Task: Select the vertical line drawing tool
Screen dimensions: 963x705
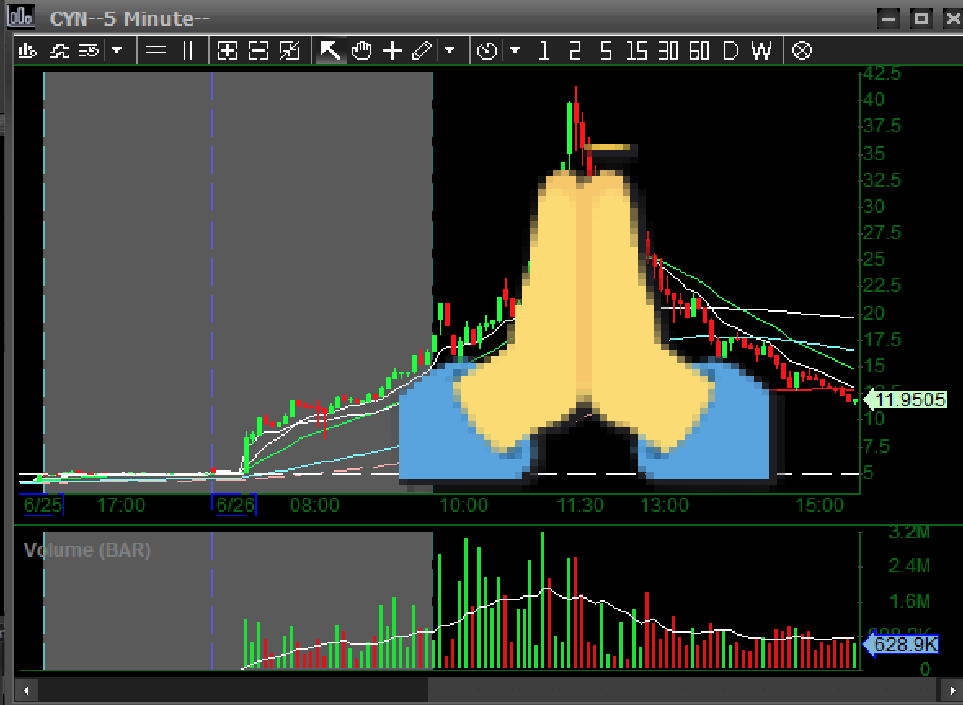Action: (x=188, y=50)
